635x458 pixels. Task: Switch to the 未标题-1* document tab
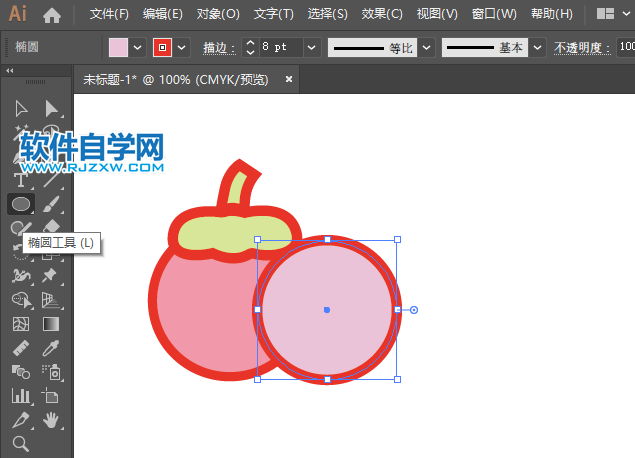(x=176, y=80)
